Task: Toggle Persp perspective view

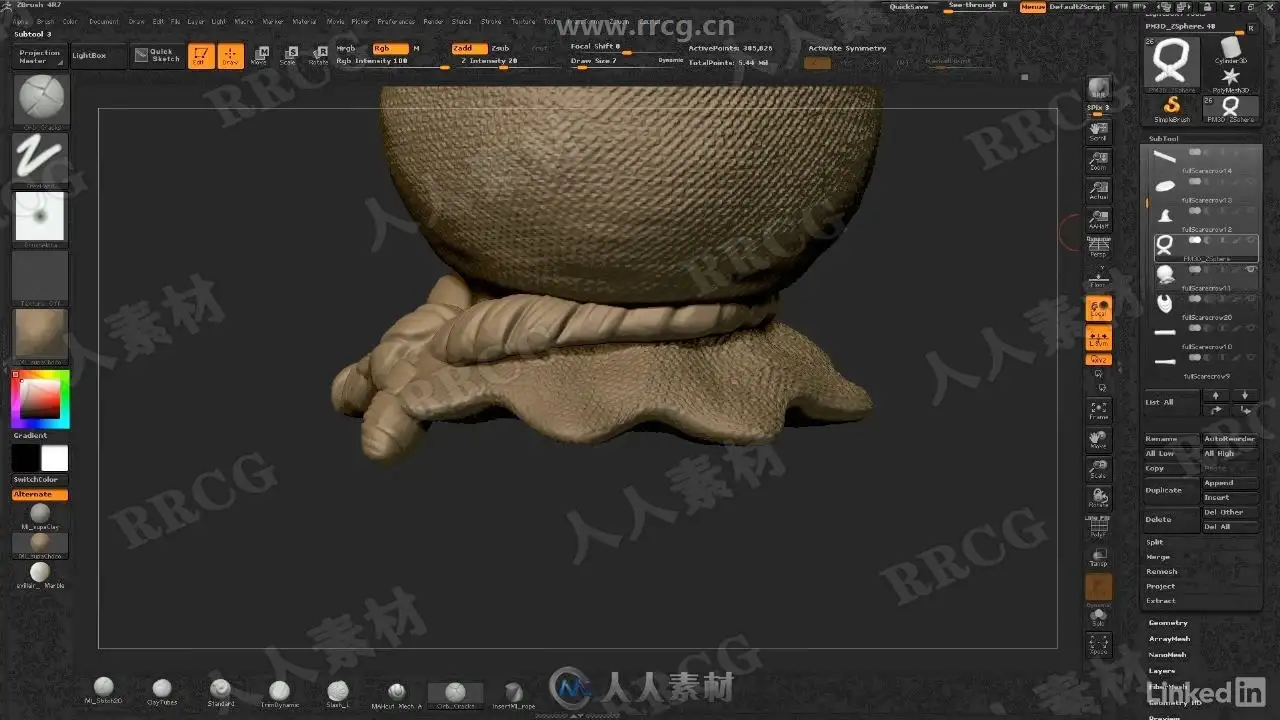Action: (x=1098, y=249)
